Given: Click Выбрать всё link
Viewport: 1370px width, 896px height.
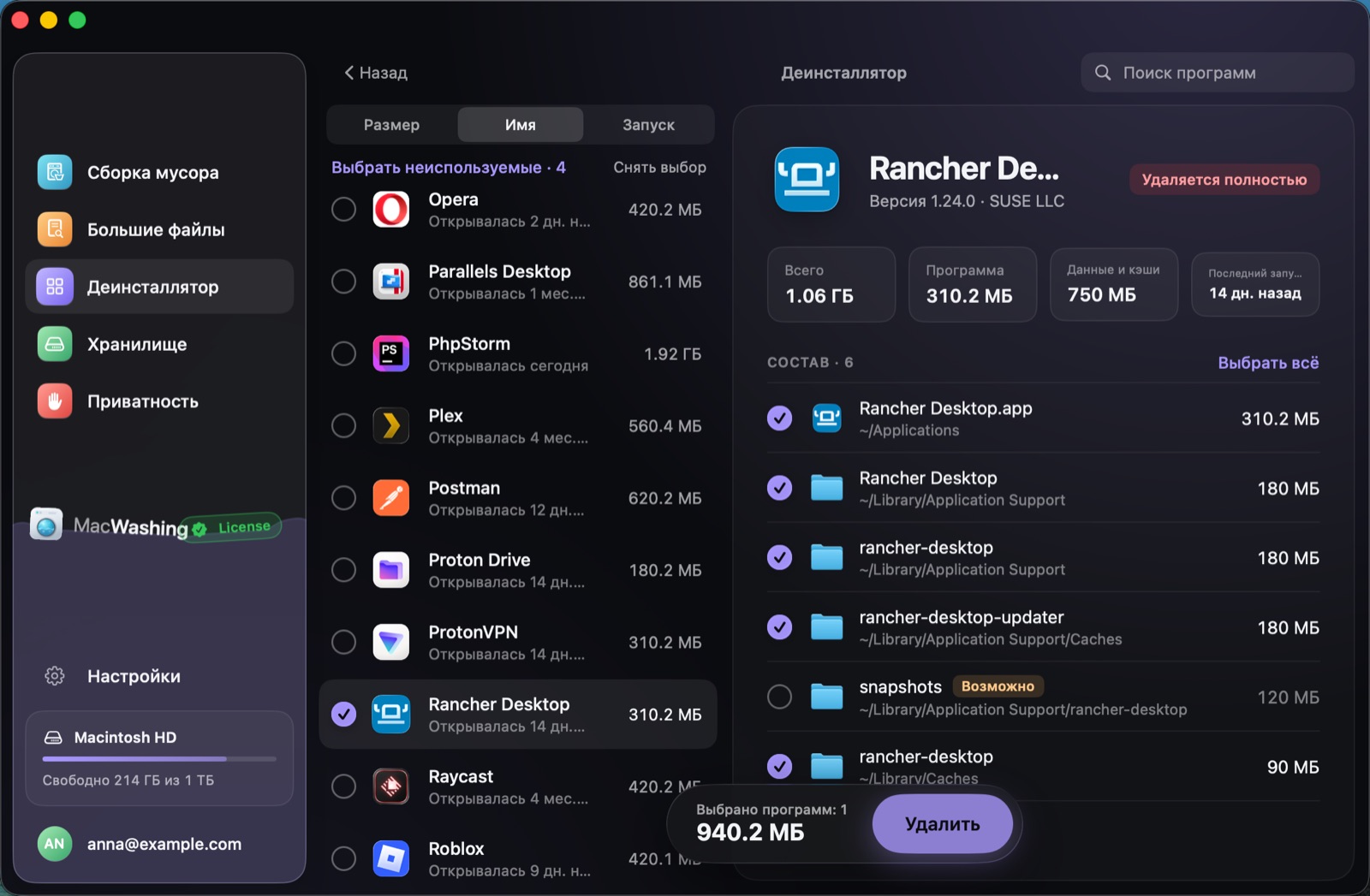Looking at the screenshot, I should (1268, 363).
